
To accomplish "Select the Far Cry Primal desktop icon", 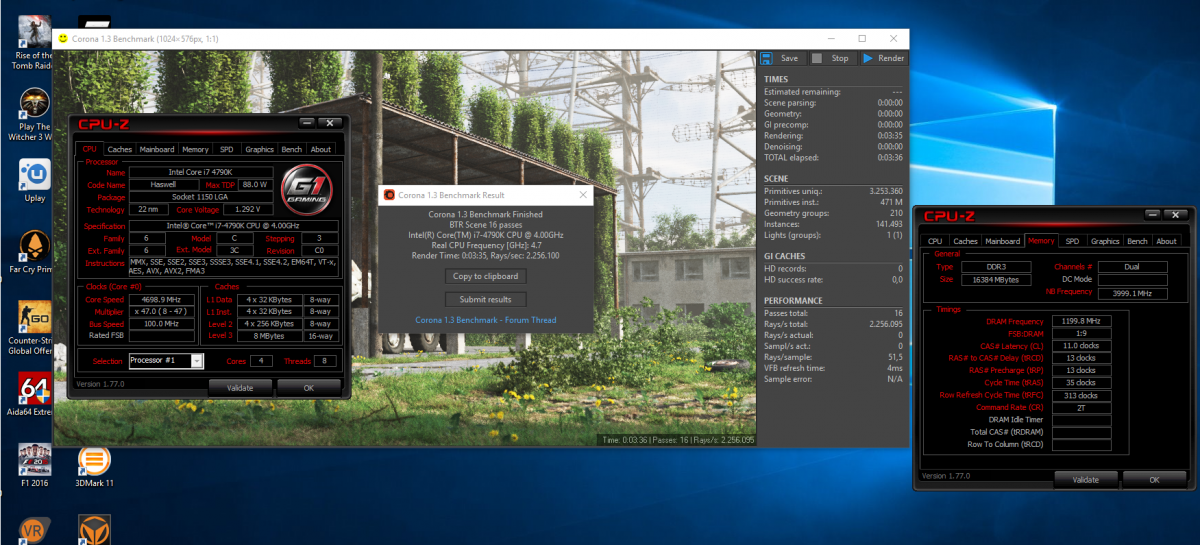I will [35, 253].
